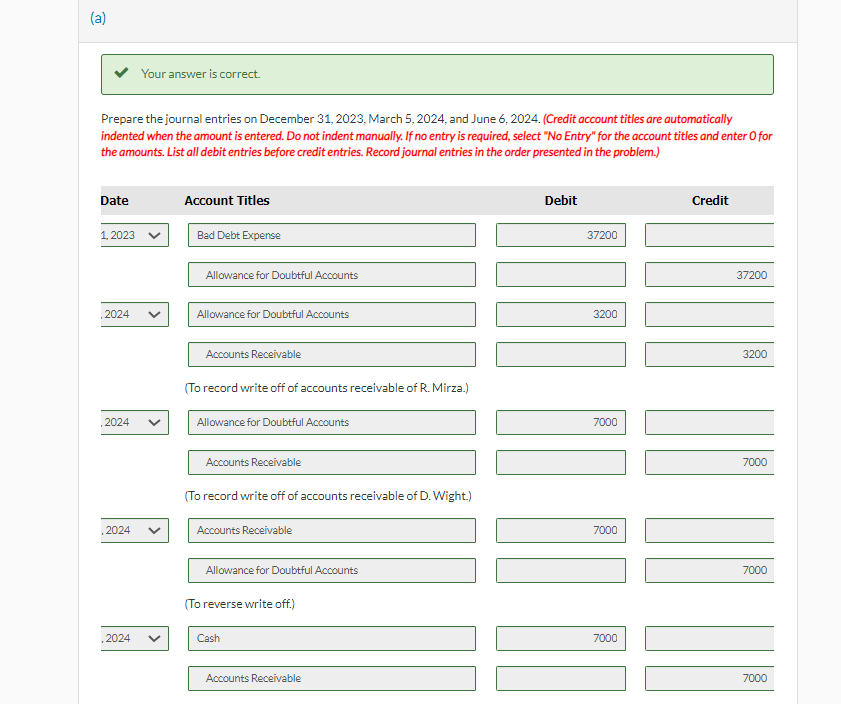Click the indented Allowance for Doubtful Accounts field under Bad Debt Expense

pyautogui.click(x=331, y=274)
